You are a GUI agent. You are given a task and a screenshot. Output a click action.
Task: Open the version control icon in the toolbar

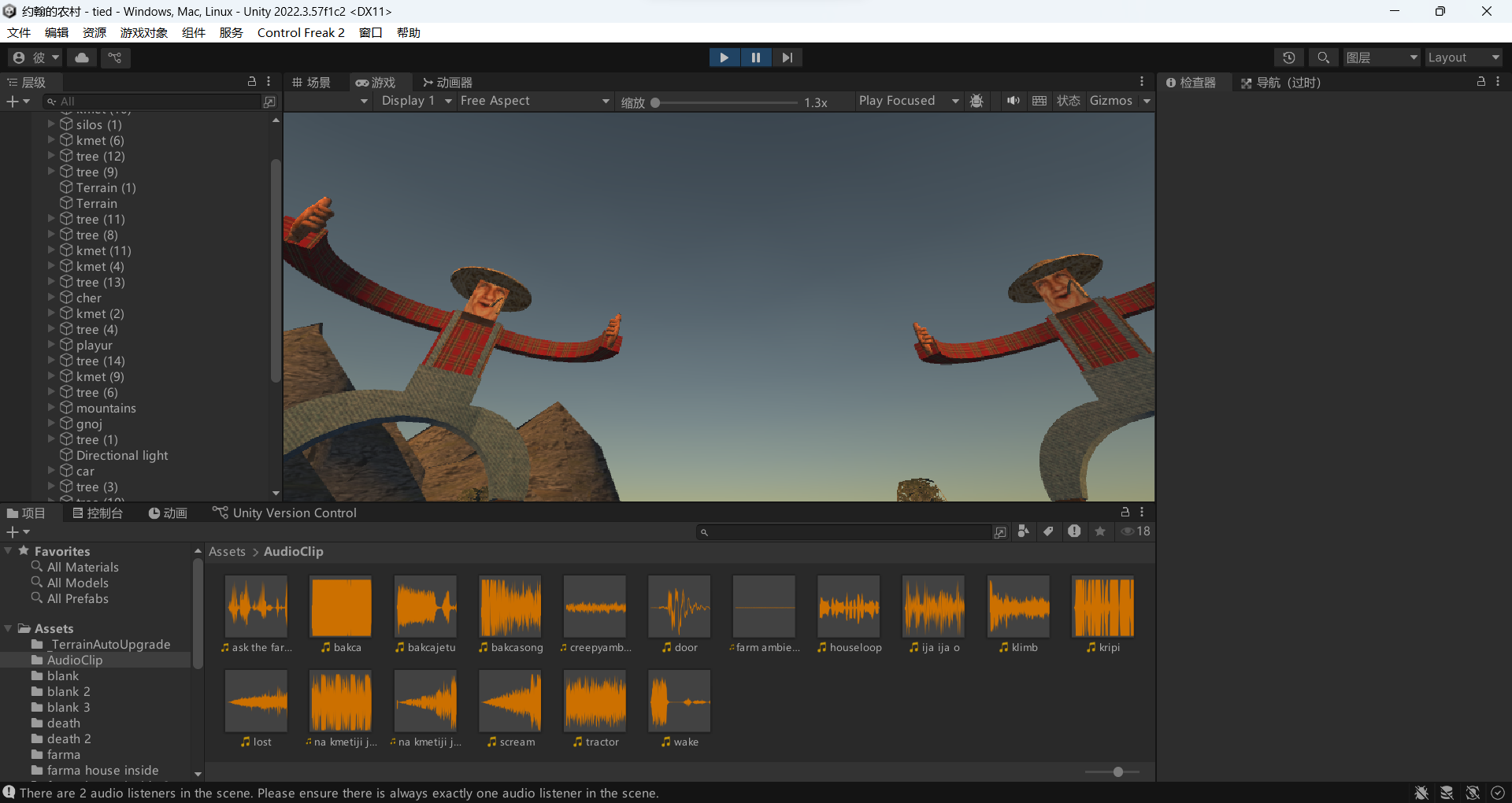click(115, 57)
